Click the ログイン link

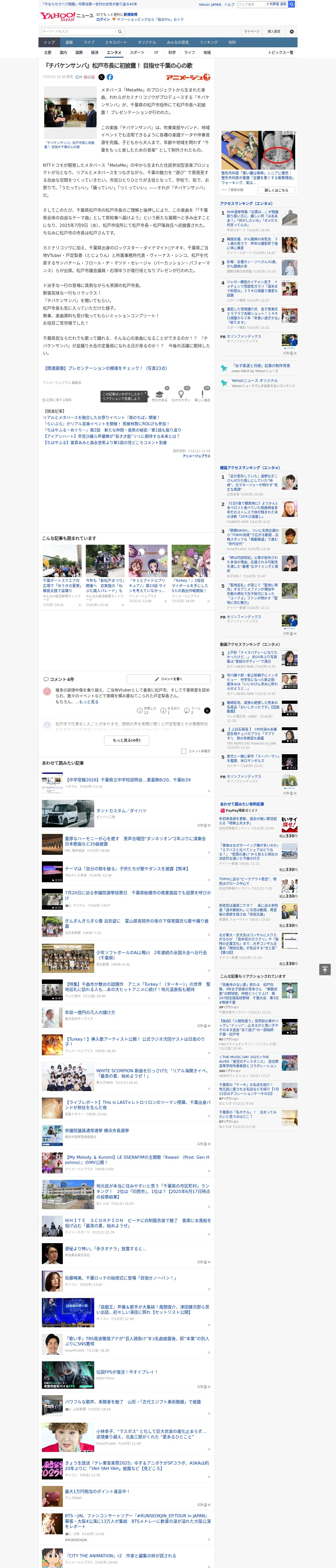[x=103, y=20]
